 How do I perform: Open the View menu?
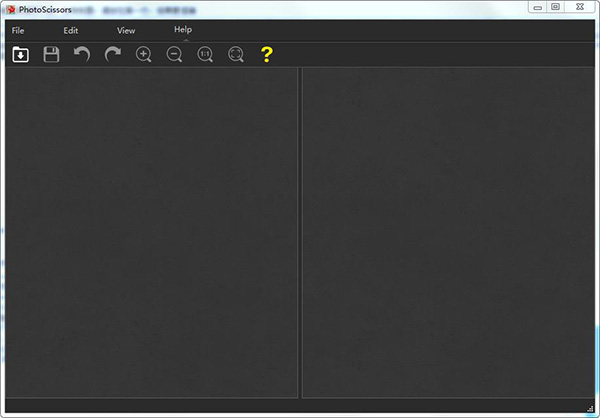pos(126,31)
